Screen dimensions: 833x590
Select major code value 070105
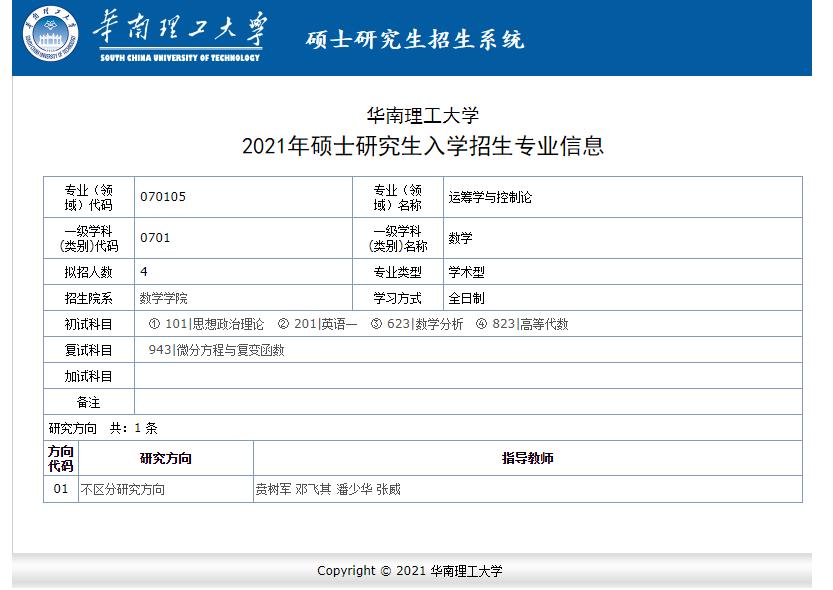(163, 197)
